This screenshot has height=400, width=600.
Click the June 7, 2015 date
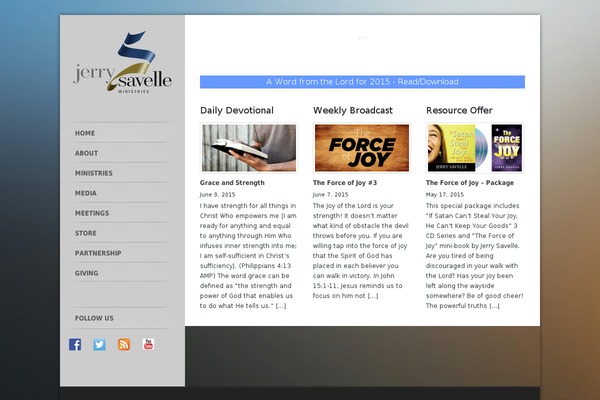pyautogui.click(x=331, y=194)
